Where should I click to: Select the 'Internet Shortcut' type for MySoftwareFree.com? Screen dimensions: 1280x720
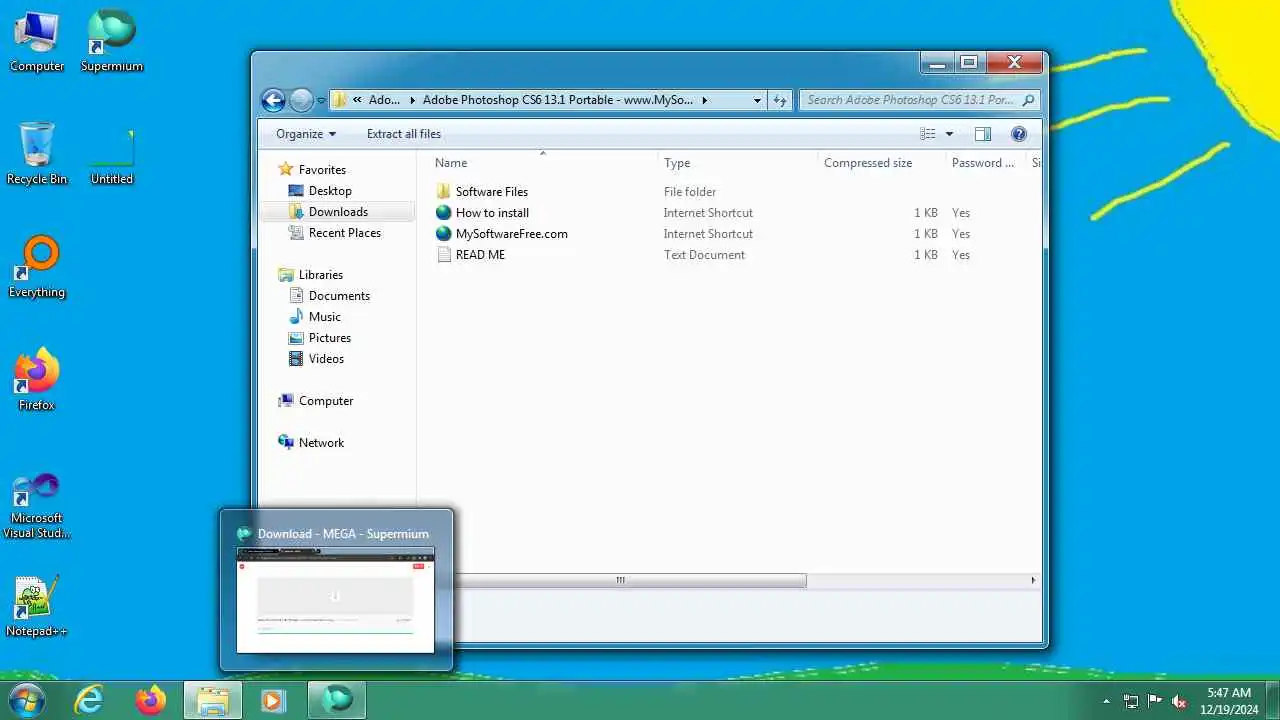click(708, 234)
